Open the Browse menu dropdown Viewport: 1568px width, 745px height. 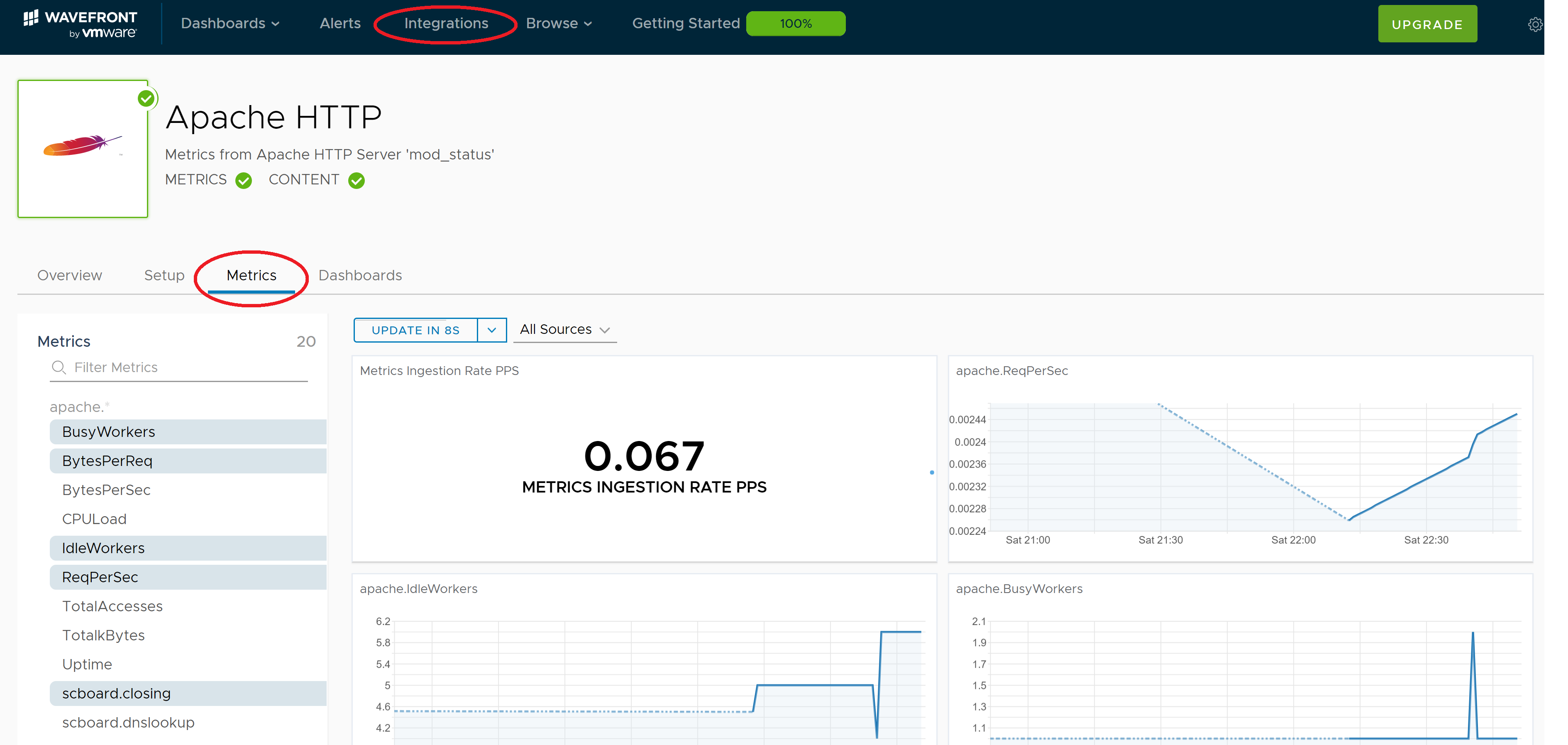pos(558,24)
